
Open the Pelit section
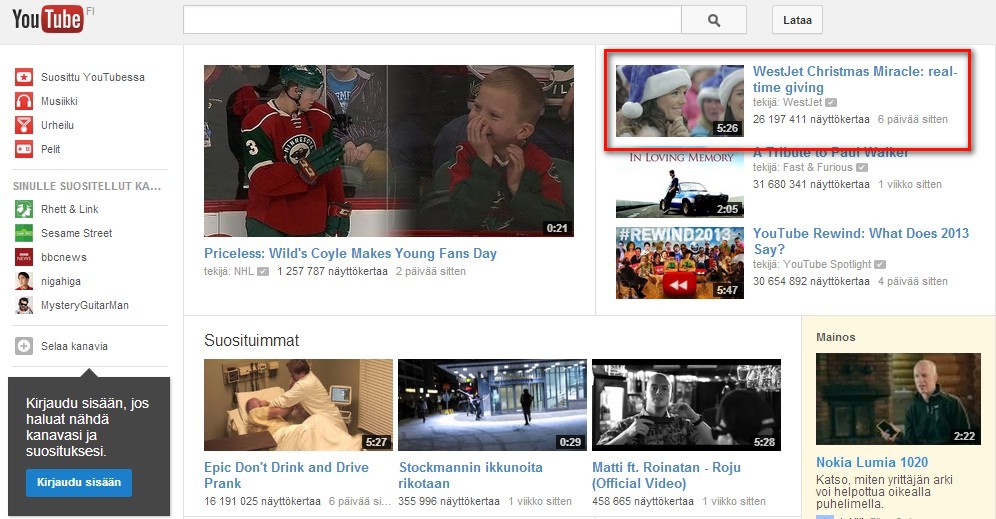click(51, 149)
